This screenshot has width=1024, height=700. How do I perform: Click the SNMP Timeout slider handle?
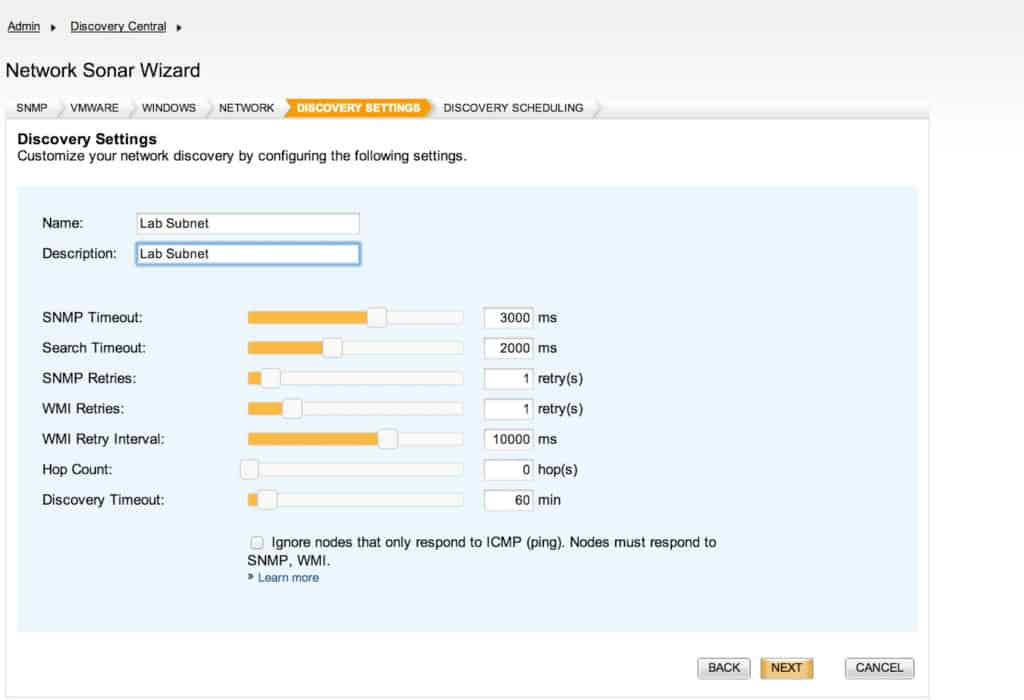click(x=376, y=317)
